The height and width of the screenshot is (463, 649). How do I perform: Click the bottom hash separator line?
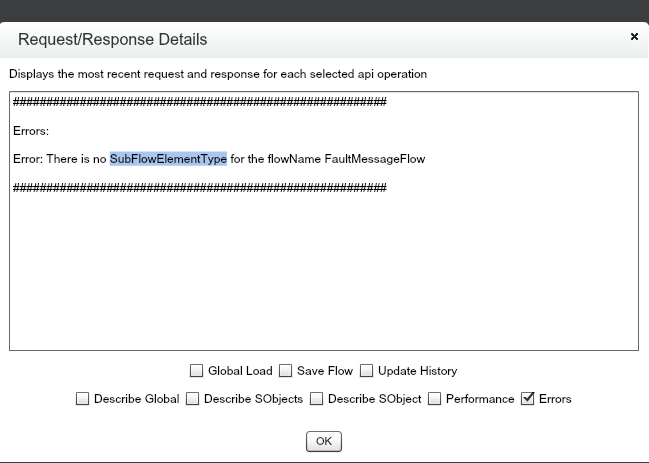tap(200, 187)
